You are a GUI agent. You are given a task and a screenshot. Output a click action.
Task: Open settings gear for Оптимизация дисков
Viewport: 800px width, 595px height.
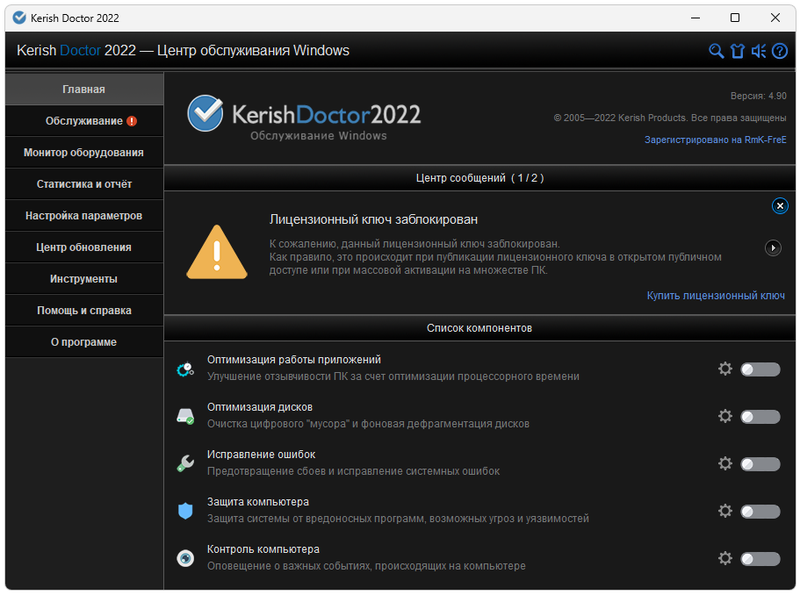click(x=725, y=416)
